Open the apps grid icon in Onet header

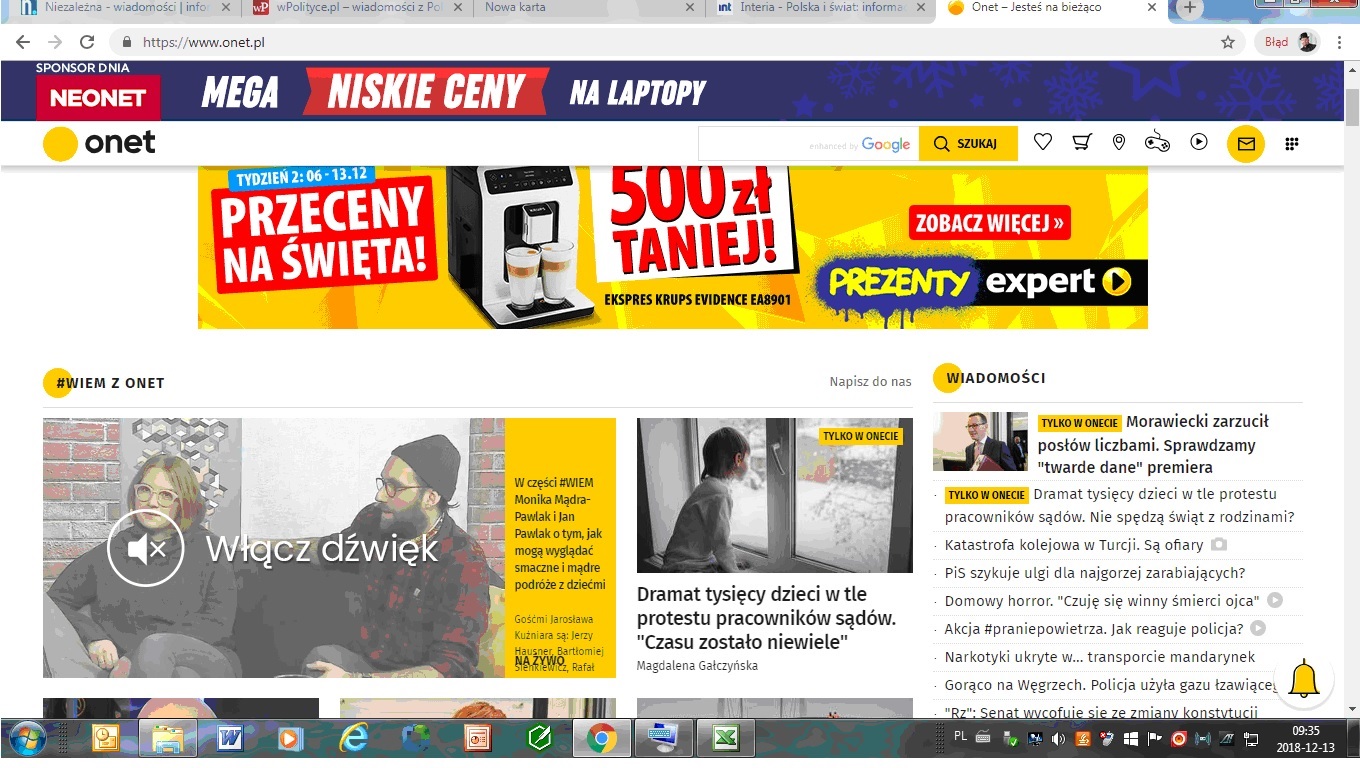(x=1291, y=144)
